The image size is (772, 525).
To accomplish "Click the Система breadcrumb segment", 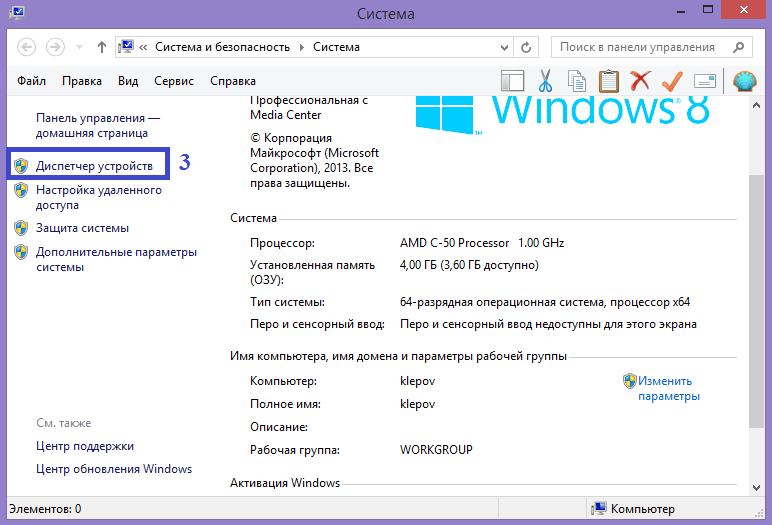I will 336,47.
